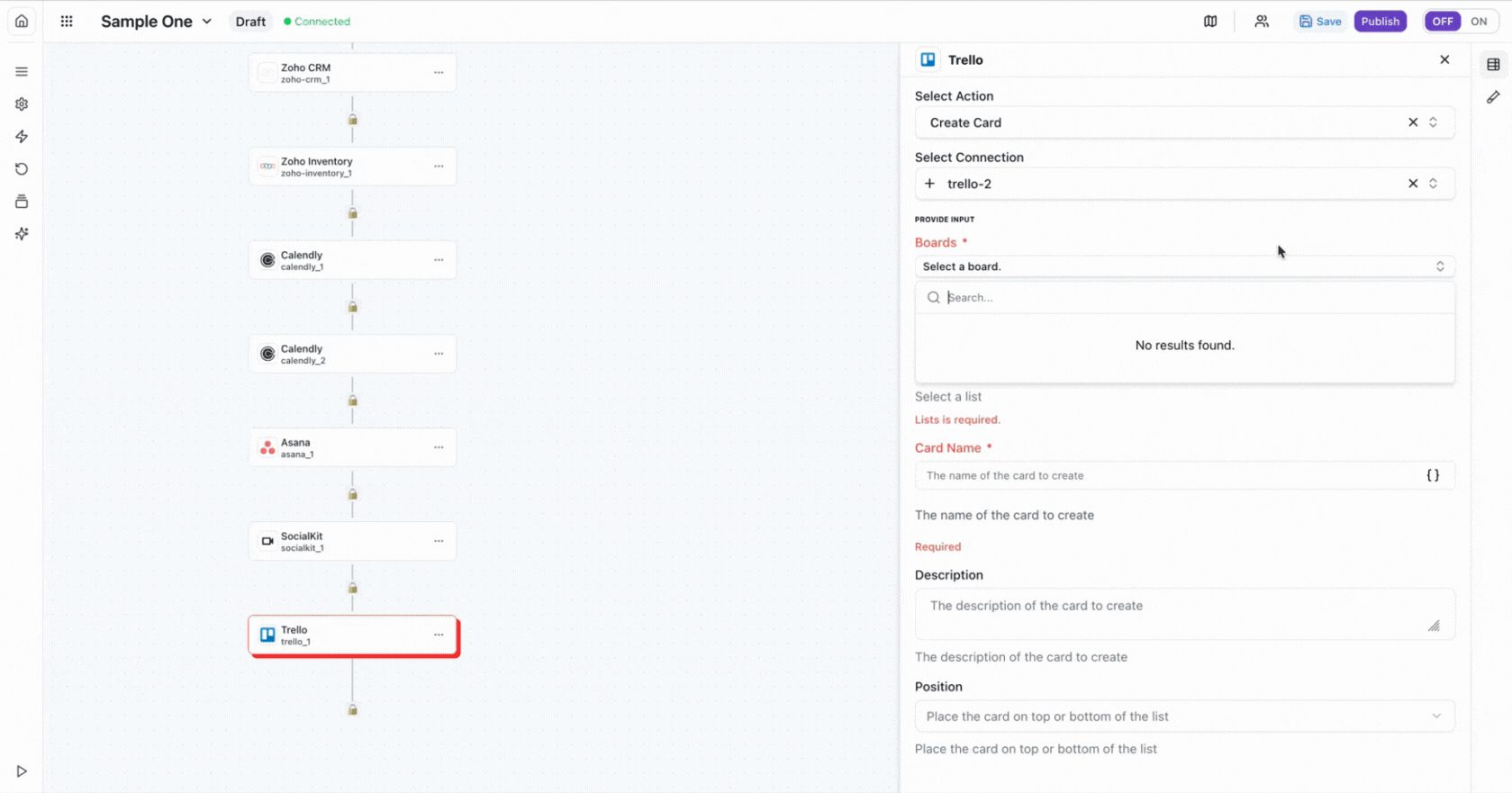The height and width of the screenshot is (793, 1512).
Task: Select the calendly_2 node
Action: (352, 354)
